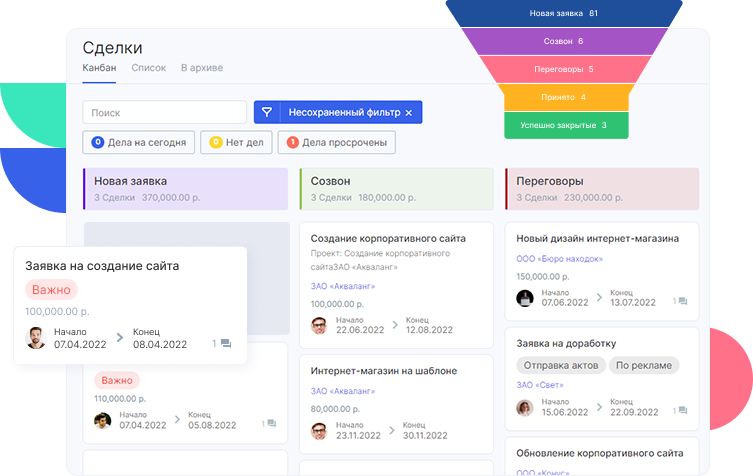This screenshot has width=753, height=476.
Task: Click avatar on Интернет-магазин на шаблоне card
Action: point(319,431)
